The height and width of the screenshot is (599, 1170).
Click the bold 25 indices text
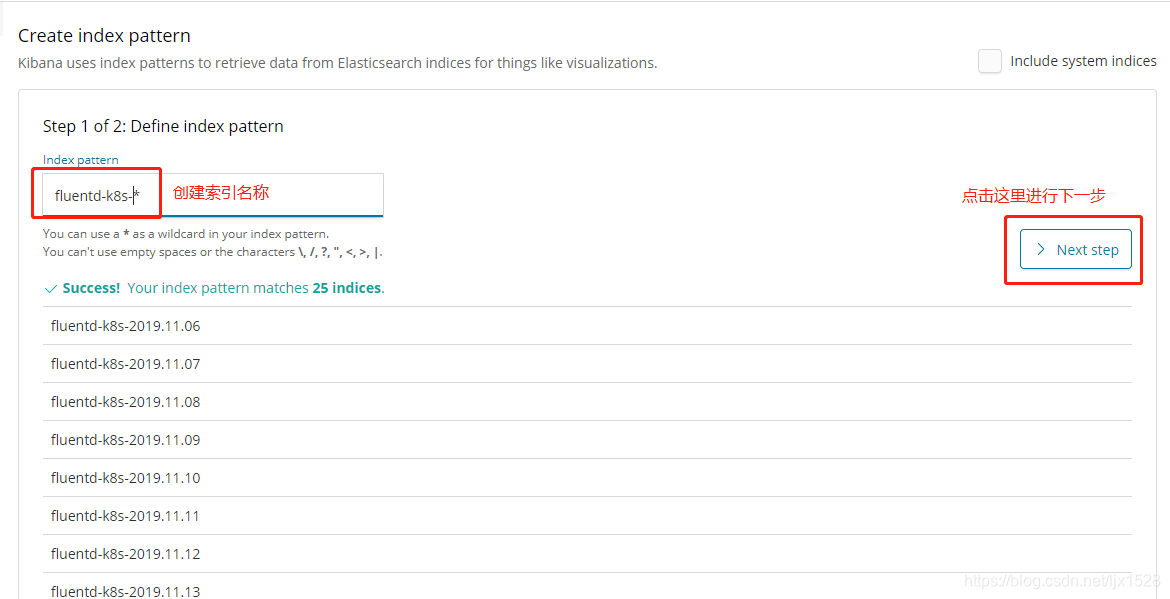(346, 288)
